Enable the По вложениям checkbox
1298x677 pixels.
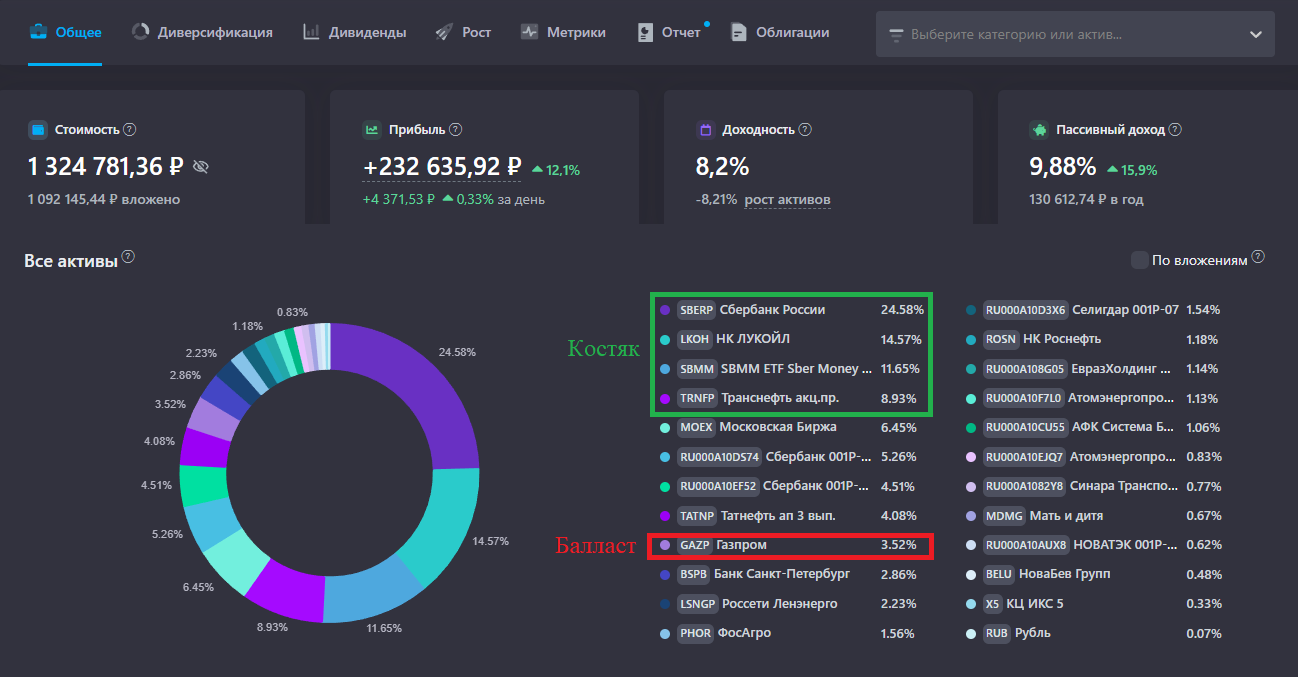(1139, 260)
